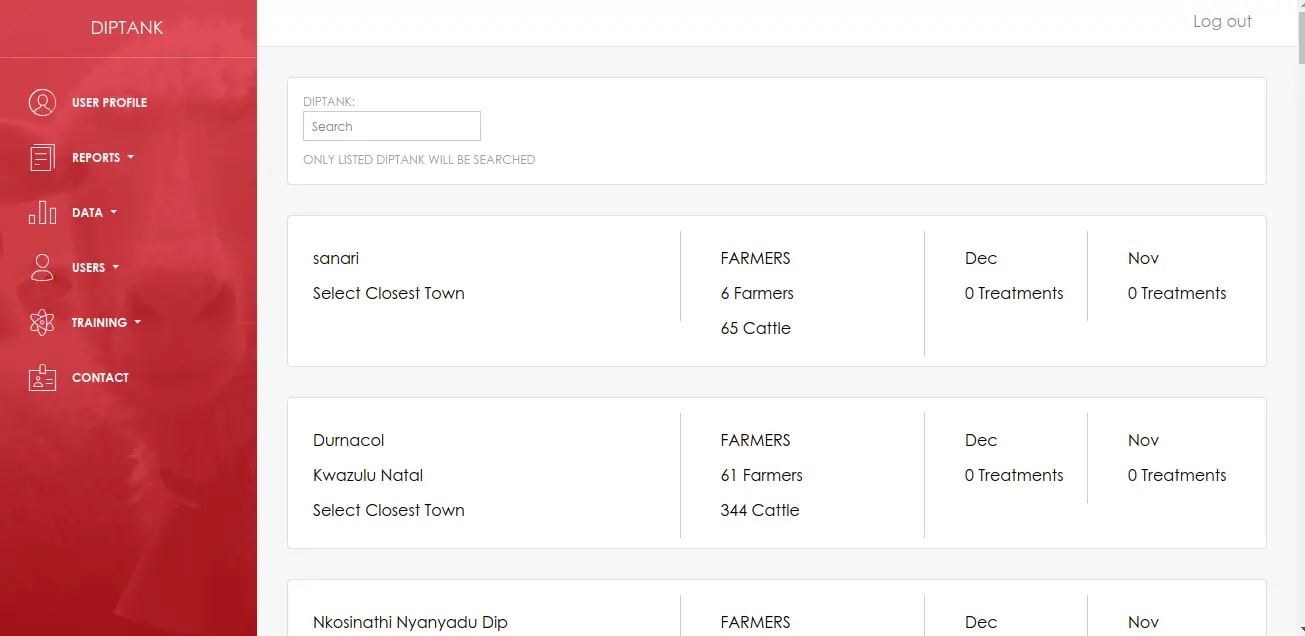Click the Reports document icon
Screen dimensions: 1305x636
pyautogui.click(x=42, y=157)
